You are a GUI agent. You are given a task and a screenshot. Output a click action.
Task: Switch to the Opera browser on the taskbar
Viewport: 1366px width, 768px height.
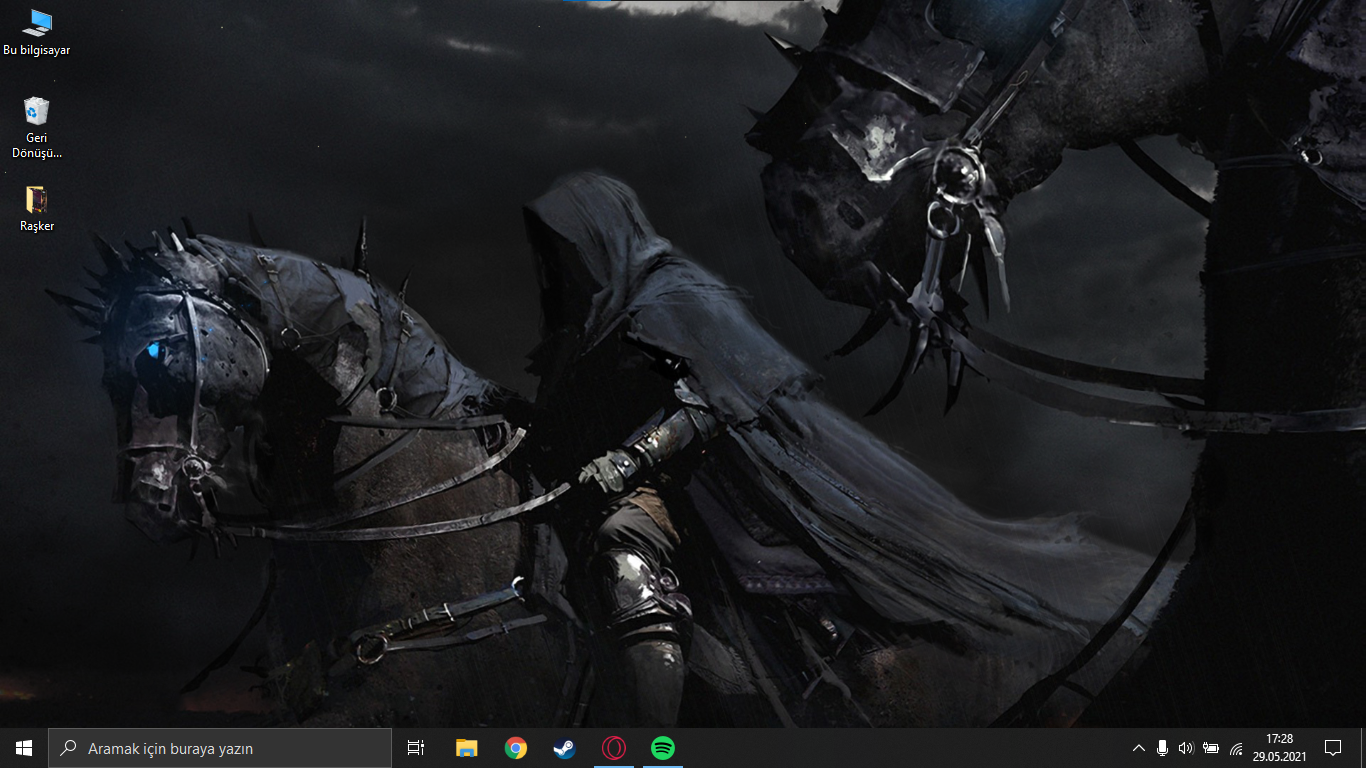[x=613, y=748]
